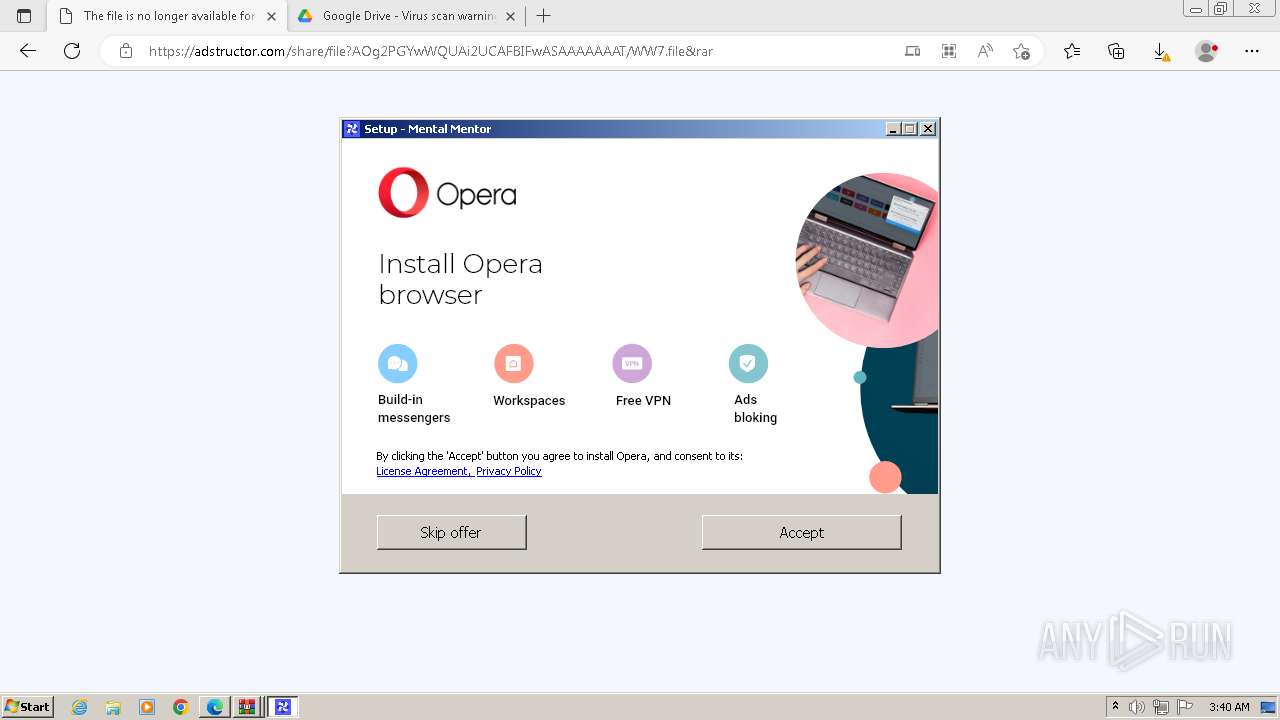Open Settings and more menu

click(1252, 51)
